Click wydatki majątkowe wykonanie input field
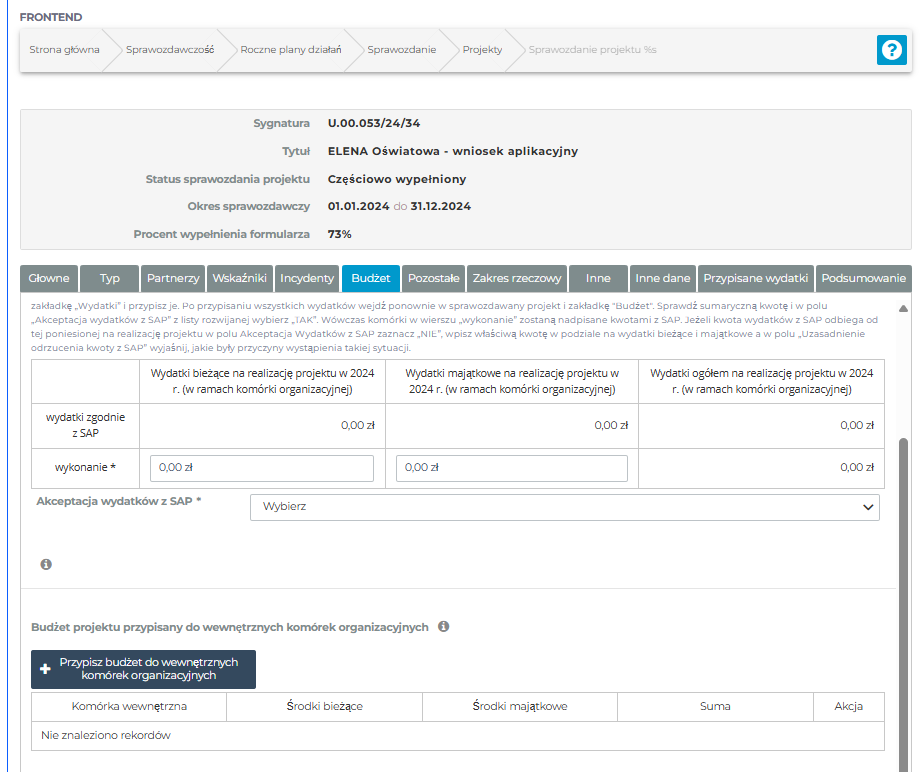Image resolution: width=922 pixels, height=772 pixels. 512,467
